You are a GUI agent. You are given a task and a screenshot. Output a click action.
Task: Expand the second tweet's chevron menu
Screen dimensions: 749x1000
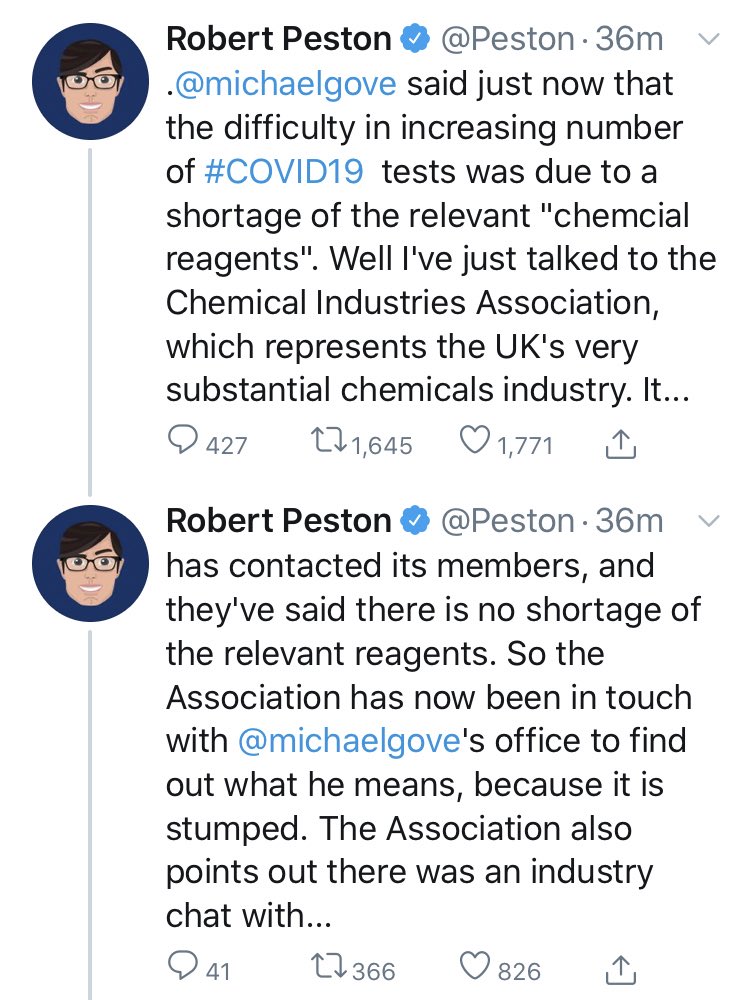[709, 521]
